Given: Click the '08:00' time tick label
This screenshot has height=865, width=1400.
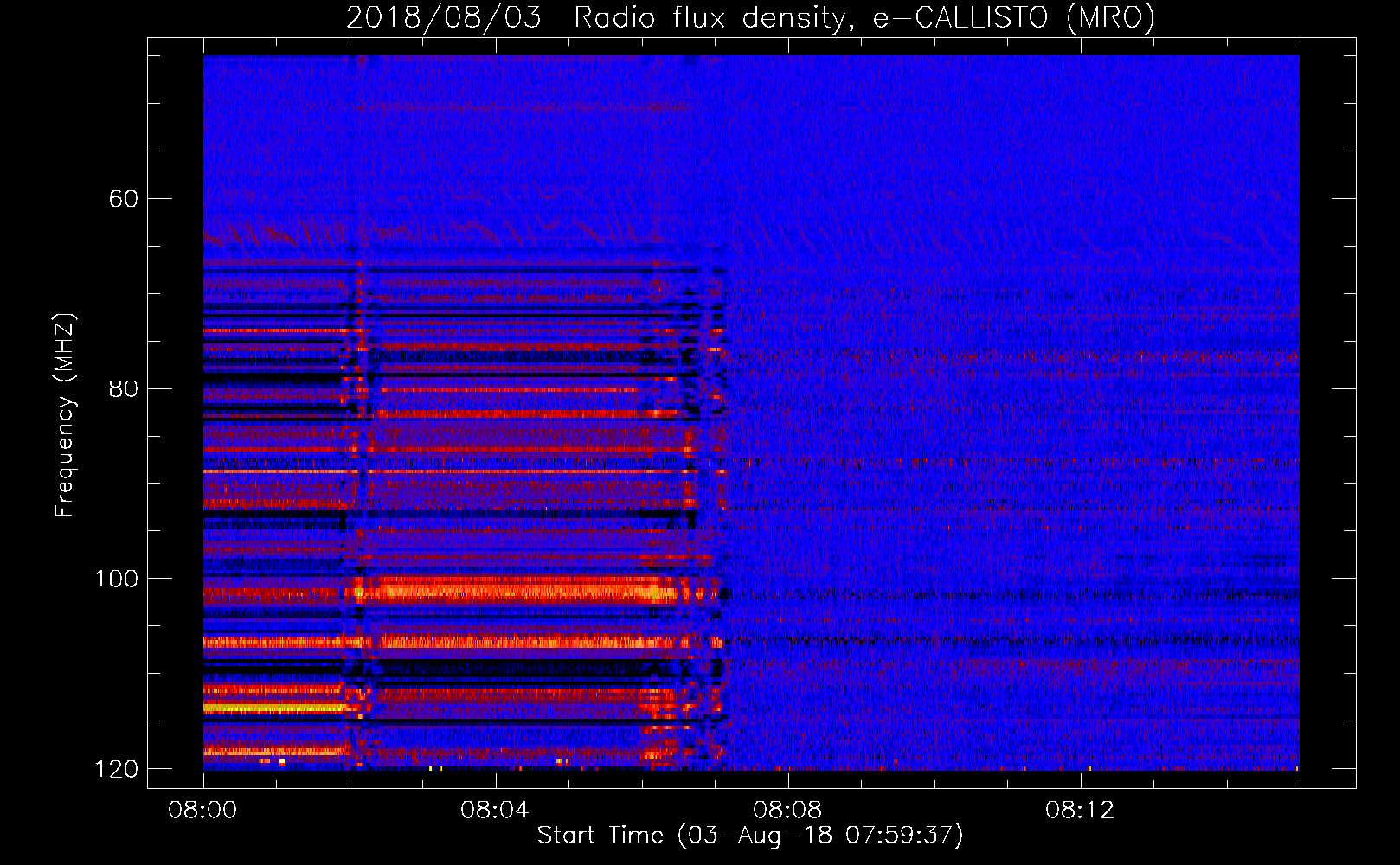Looking at the screenshot, I should click(202, 811).
